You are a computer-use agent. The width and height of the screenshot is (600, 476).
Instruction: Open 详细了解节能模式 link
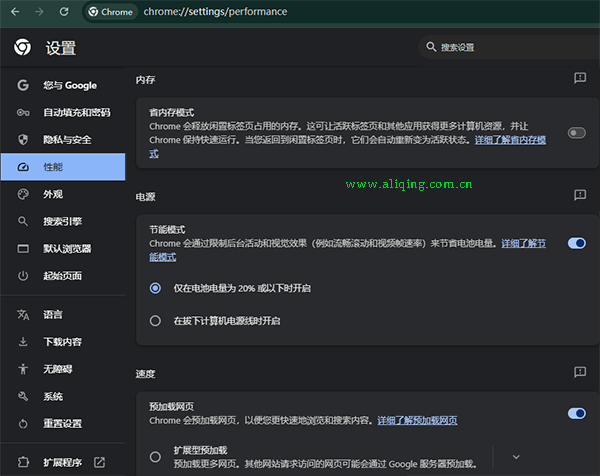523,243
